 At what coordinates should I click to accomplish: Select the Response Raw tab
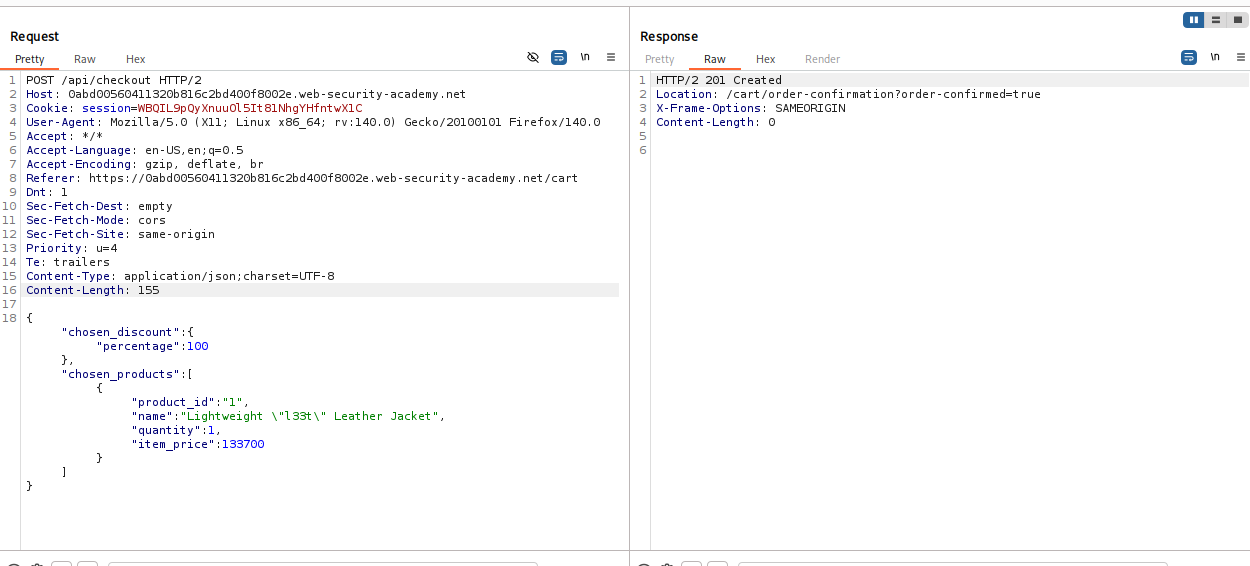tap(715, 59)
